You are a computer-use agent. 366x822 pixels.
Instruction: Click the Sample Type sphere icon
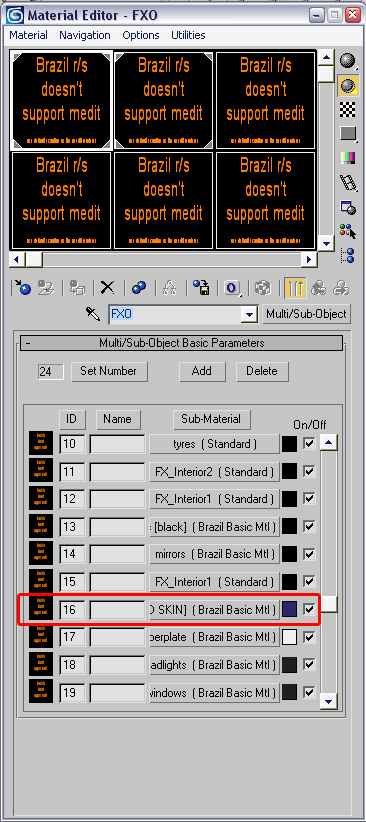tap(347, 61)
